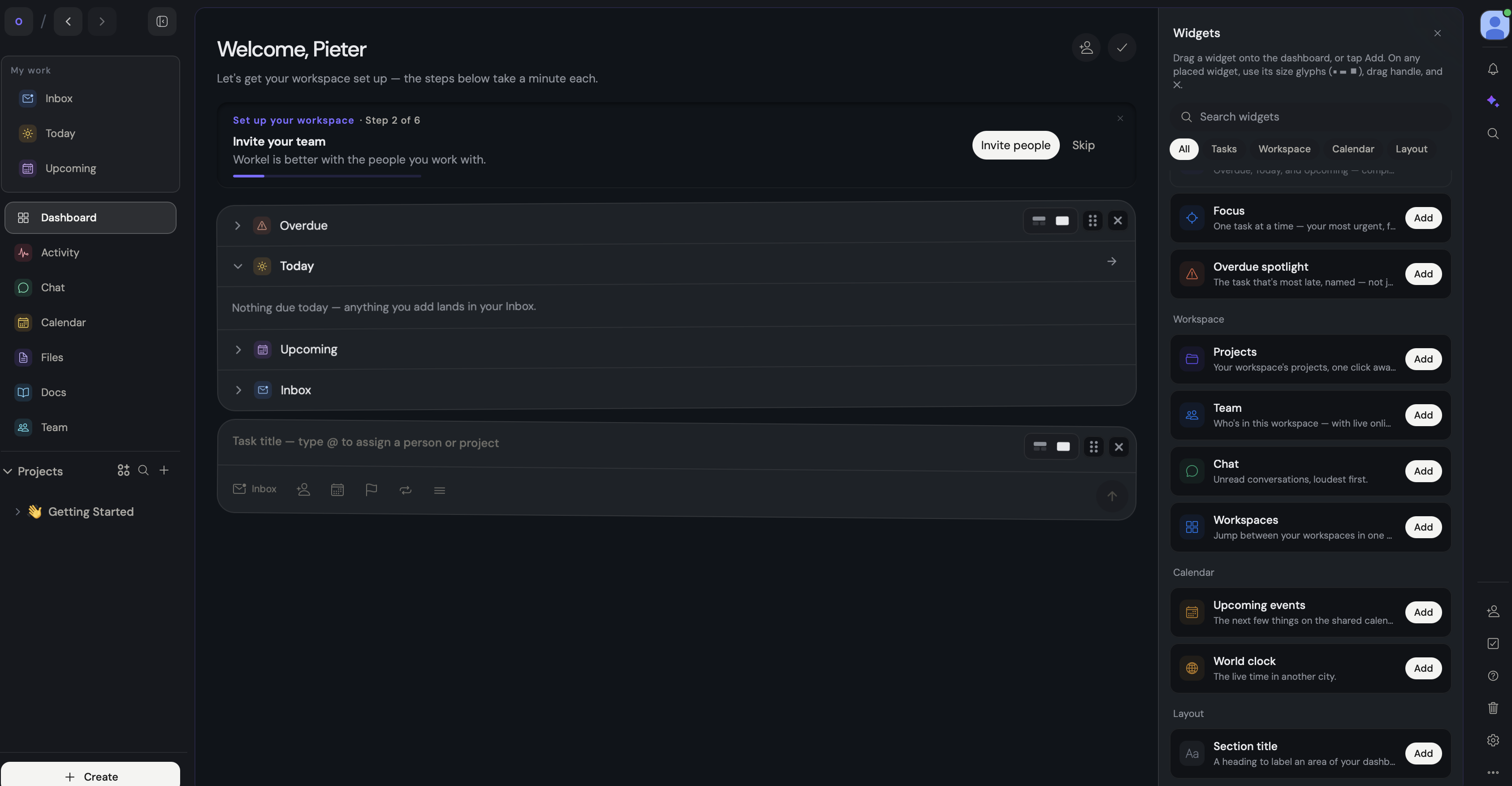Open Today in My work
Viewport: 1512px width, 786px height.
(91, 133)
